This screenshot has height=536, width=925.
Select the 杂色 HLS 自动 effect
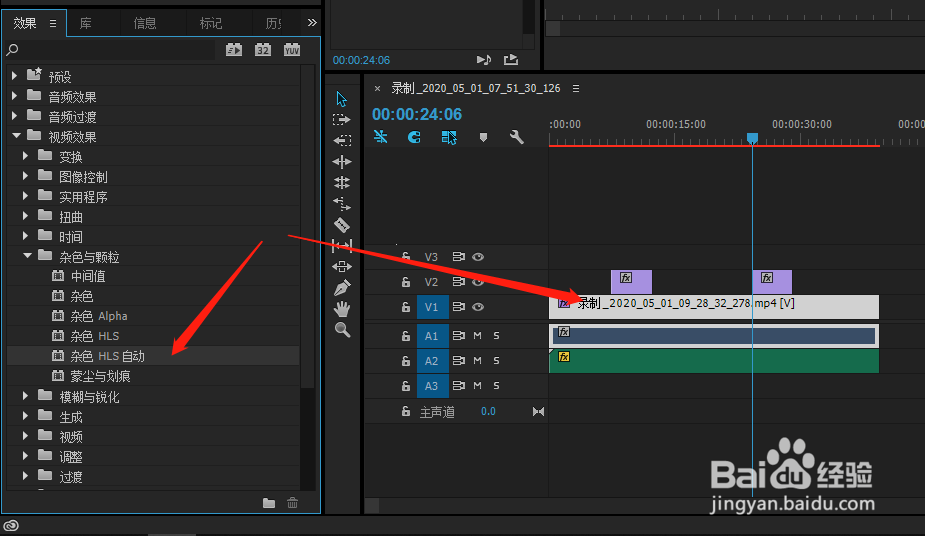107,356
